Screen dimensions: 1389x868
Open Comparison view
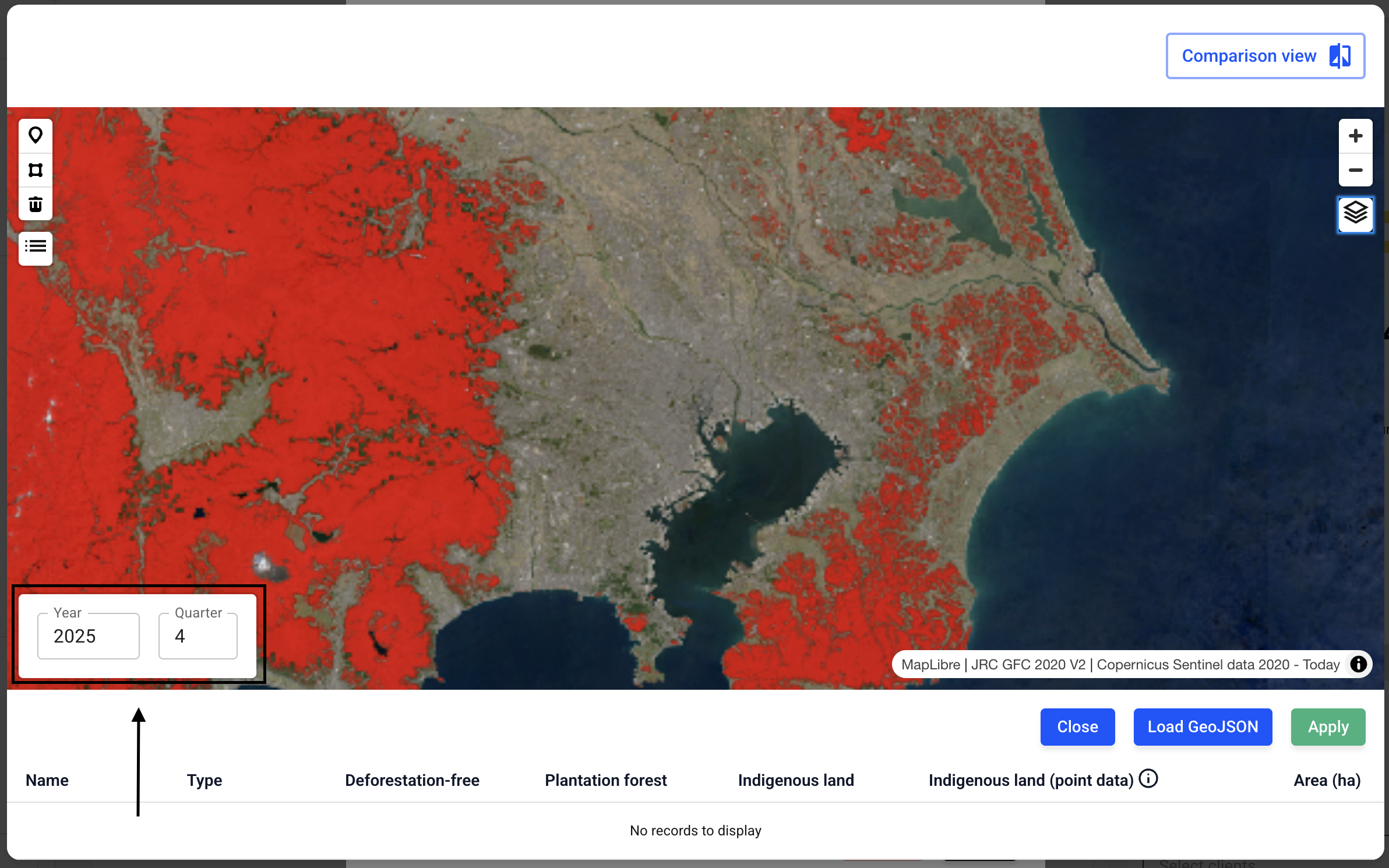[1265, 56]
